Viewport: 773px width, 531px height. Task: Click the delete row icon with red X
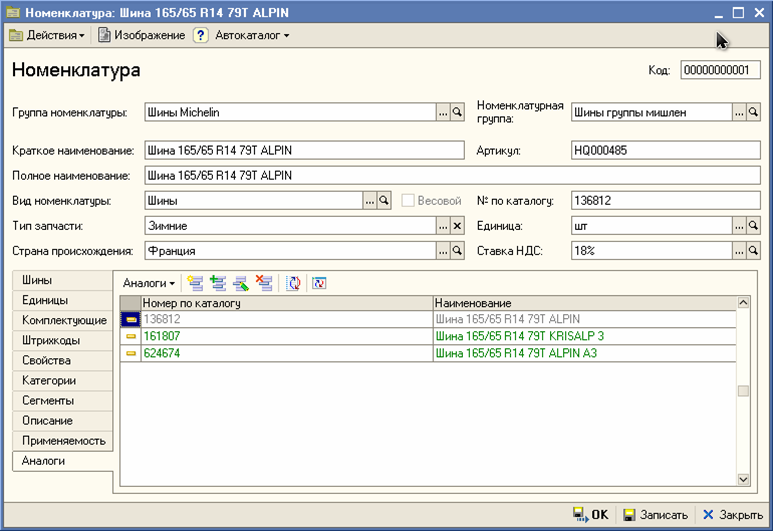[264, 283]
